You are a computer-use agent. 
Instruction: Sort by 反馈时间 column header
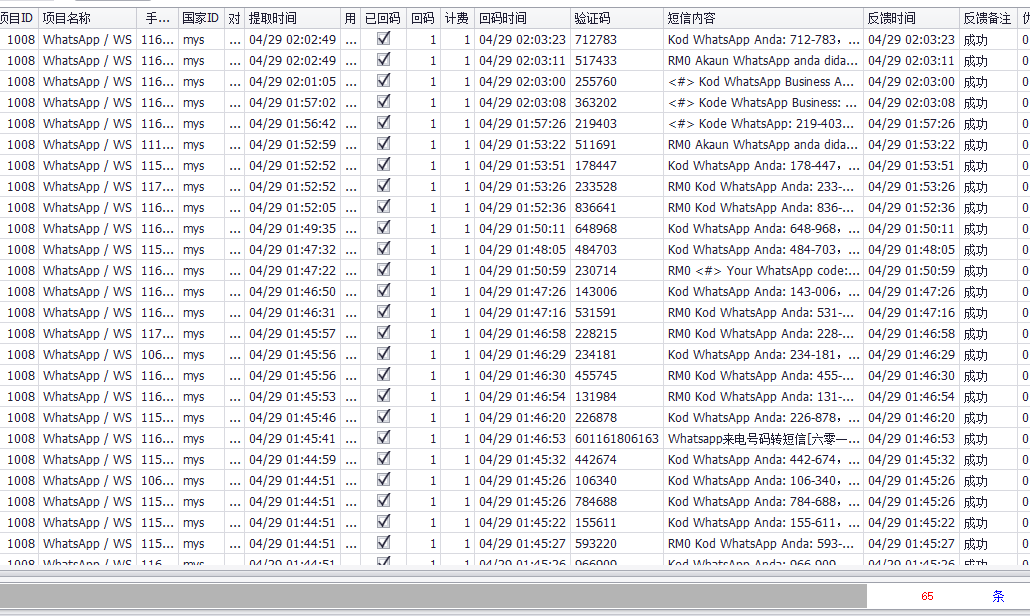pyautogui.click(x=911, y=18)
